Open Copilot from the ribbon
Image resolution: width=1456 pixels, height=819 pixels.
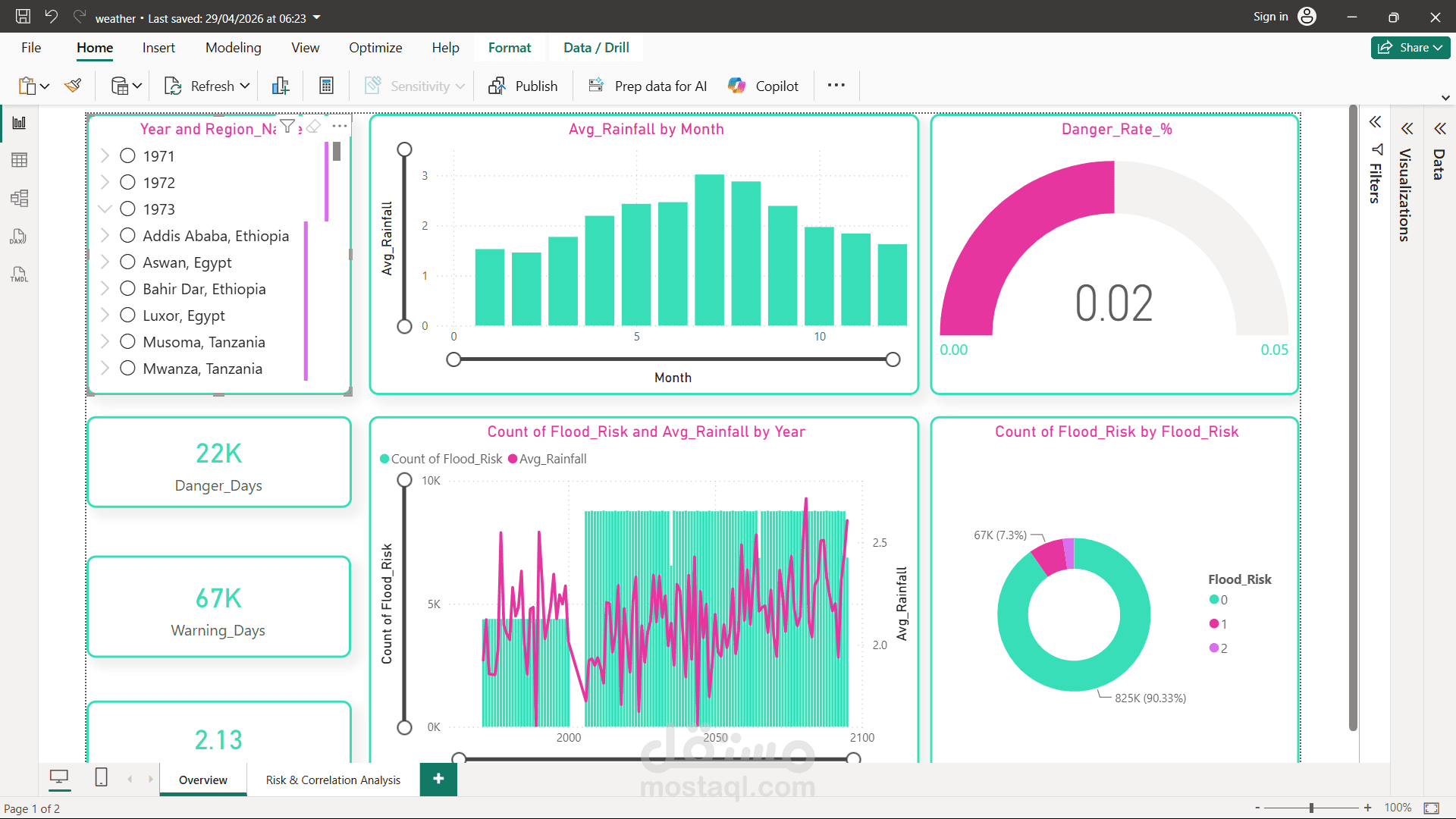763,86
